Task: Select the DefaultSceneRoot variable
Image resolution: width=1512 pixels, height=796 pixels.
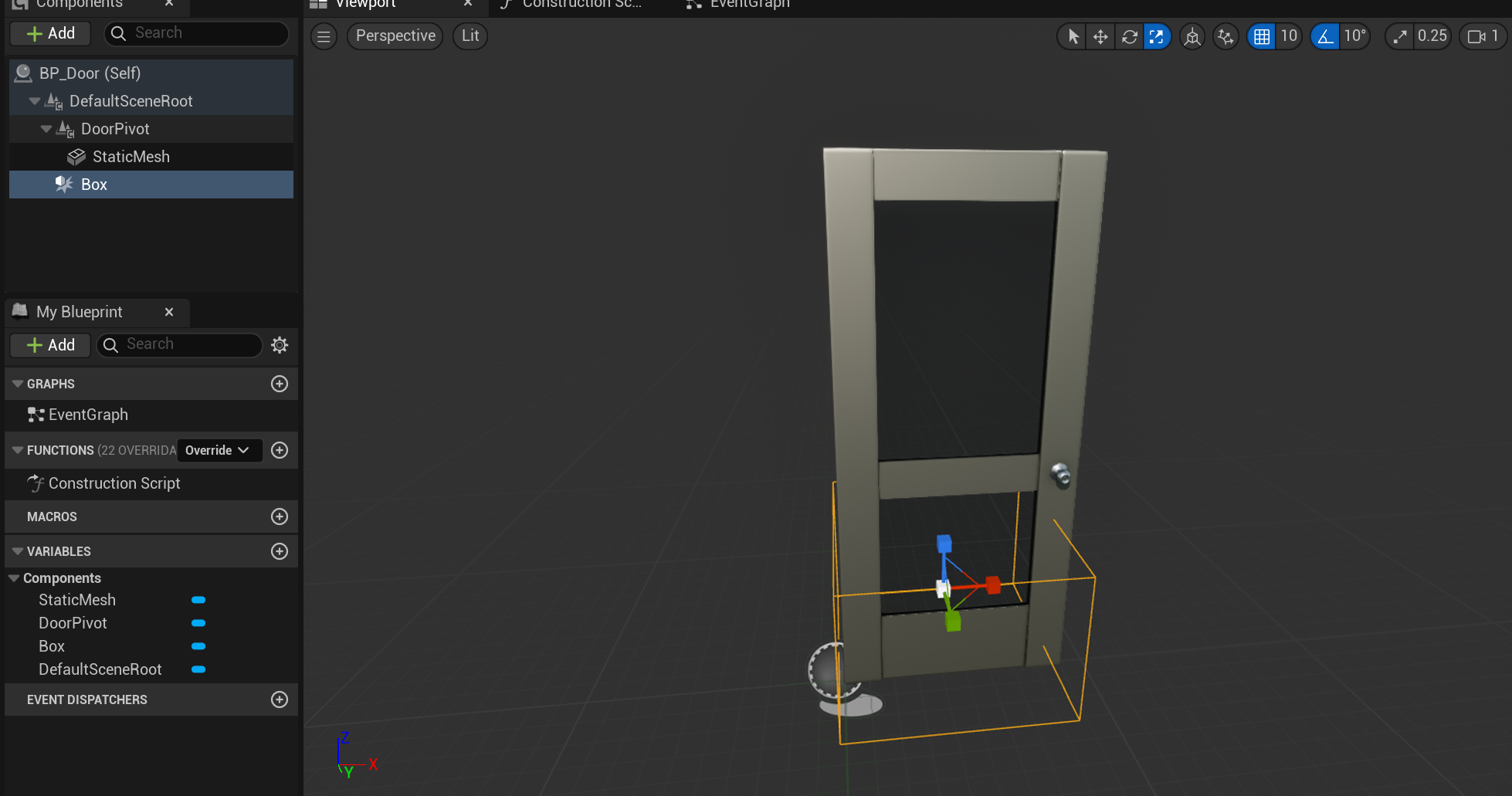Action: (100, 669)
